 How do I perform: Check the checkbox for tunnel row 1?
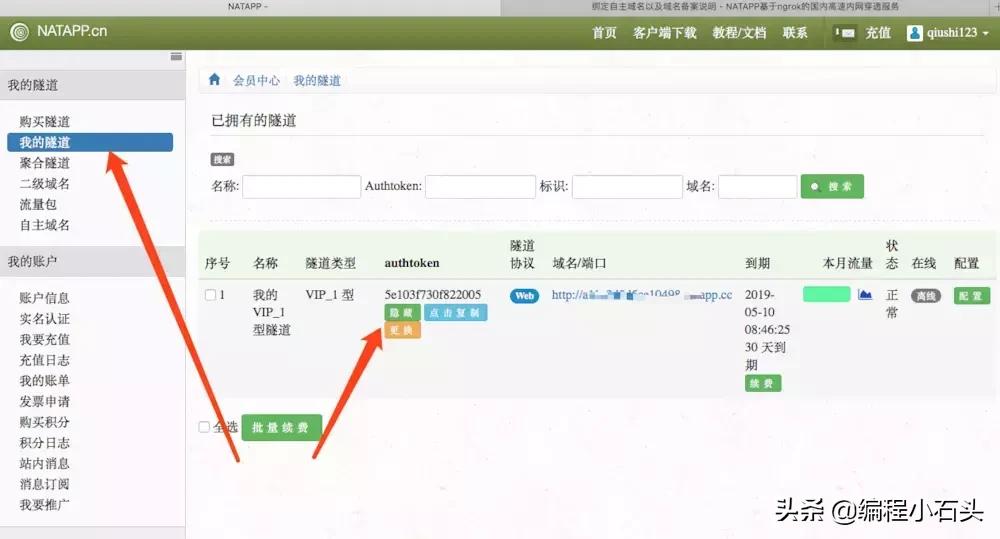(x=210, y=295)
